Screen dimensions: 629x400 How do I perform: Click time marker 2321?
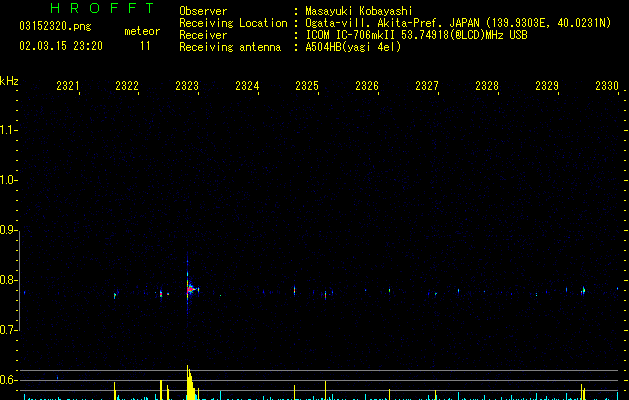(x=67, y=86)
